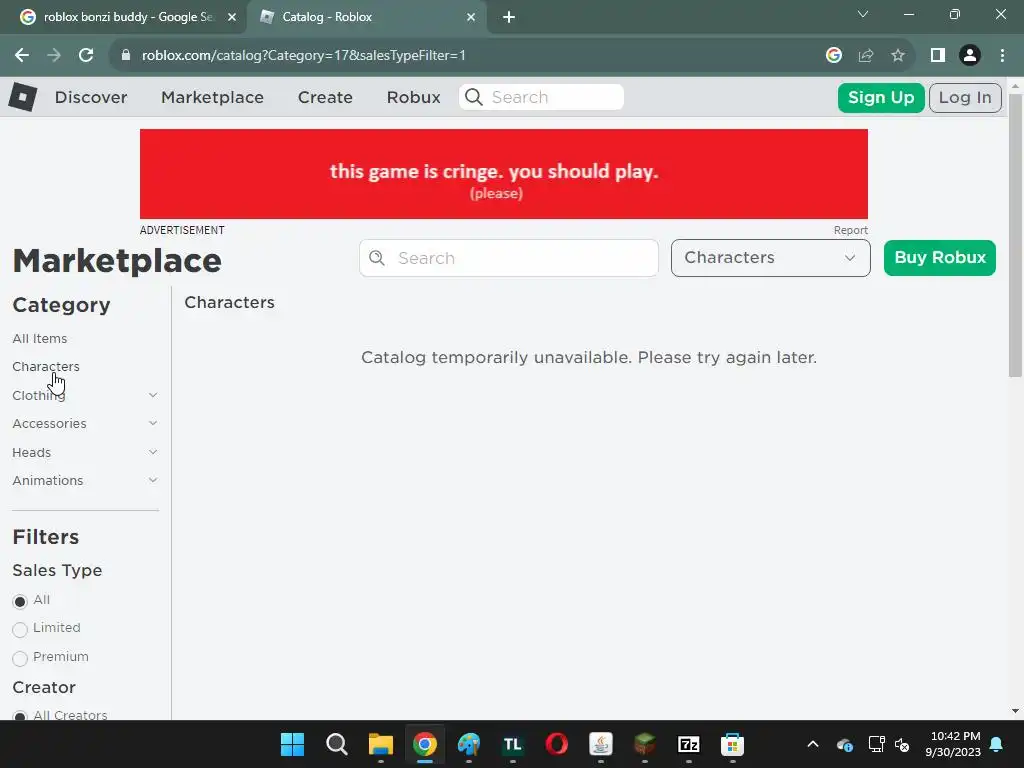The width and height of the screenshot is (1024, 768).
Task: Open Robux in Roblox navbar
Action: coord(413,97)
